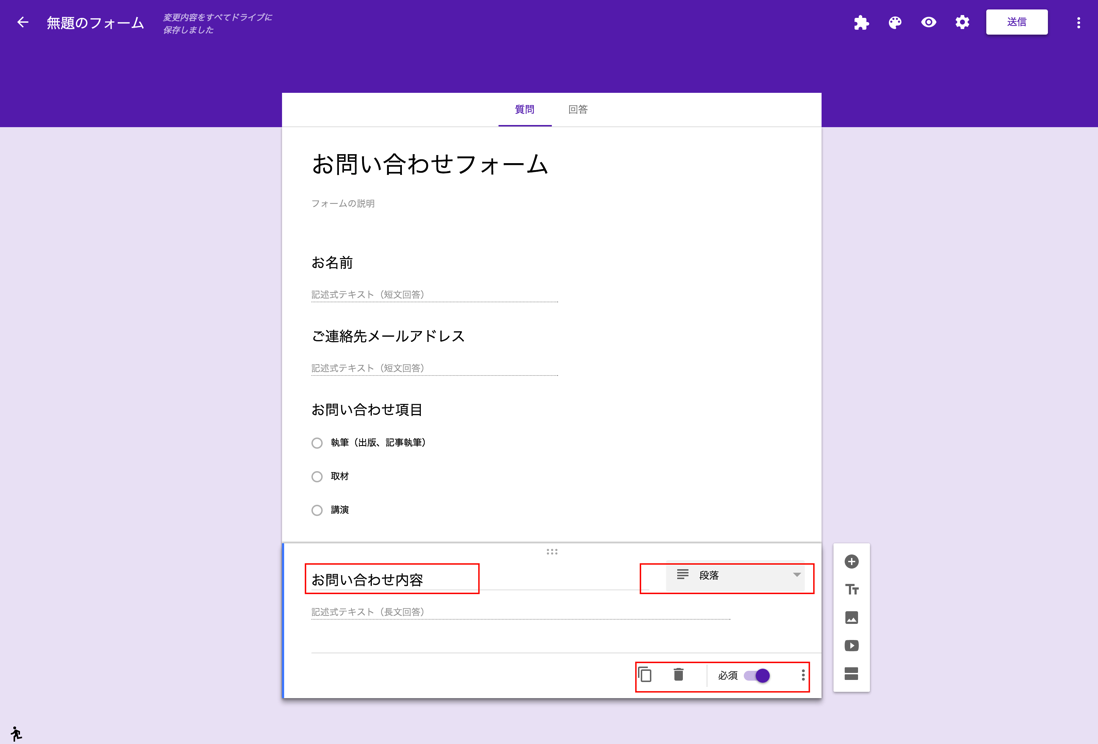Select the ご連絡先メールアドレス question
Viewport: 1098px width, 744px height.
click(388, 336)
